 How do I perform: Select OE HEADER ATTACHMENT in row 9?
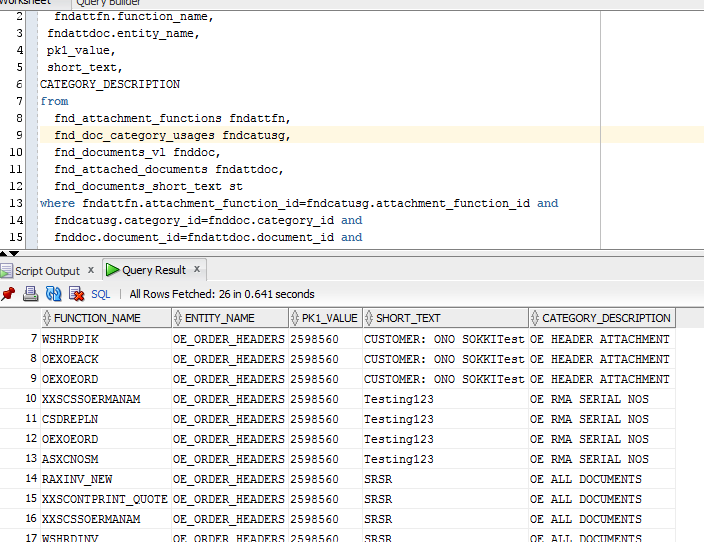tap(602, 379)
